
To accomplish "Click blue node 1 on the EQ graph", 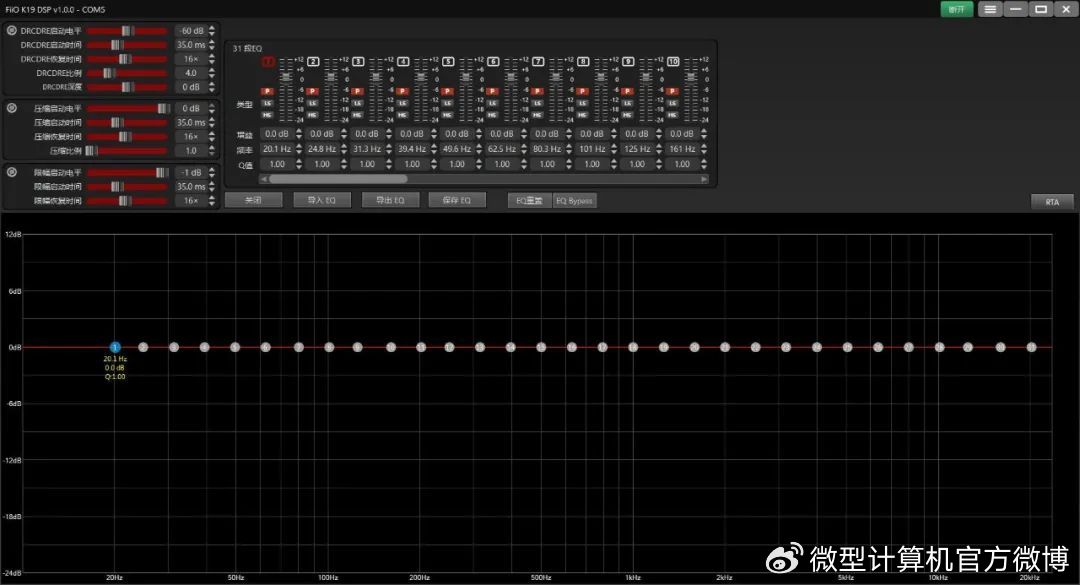I will point(115,347).
